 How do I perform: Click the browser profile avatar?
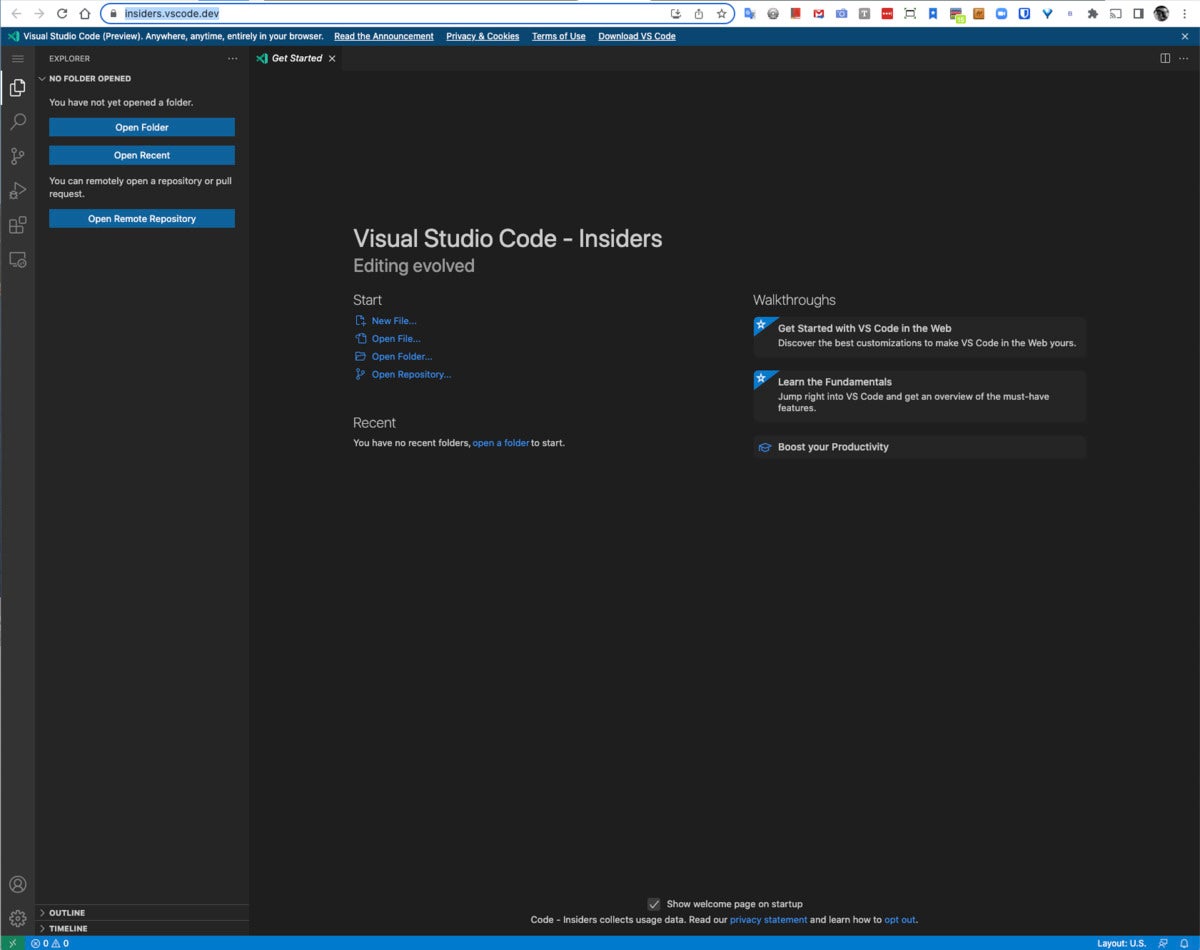pyautogui.click(x=1162, y=14)
